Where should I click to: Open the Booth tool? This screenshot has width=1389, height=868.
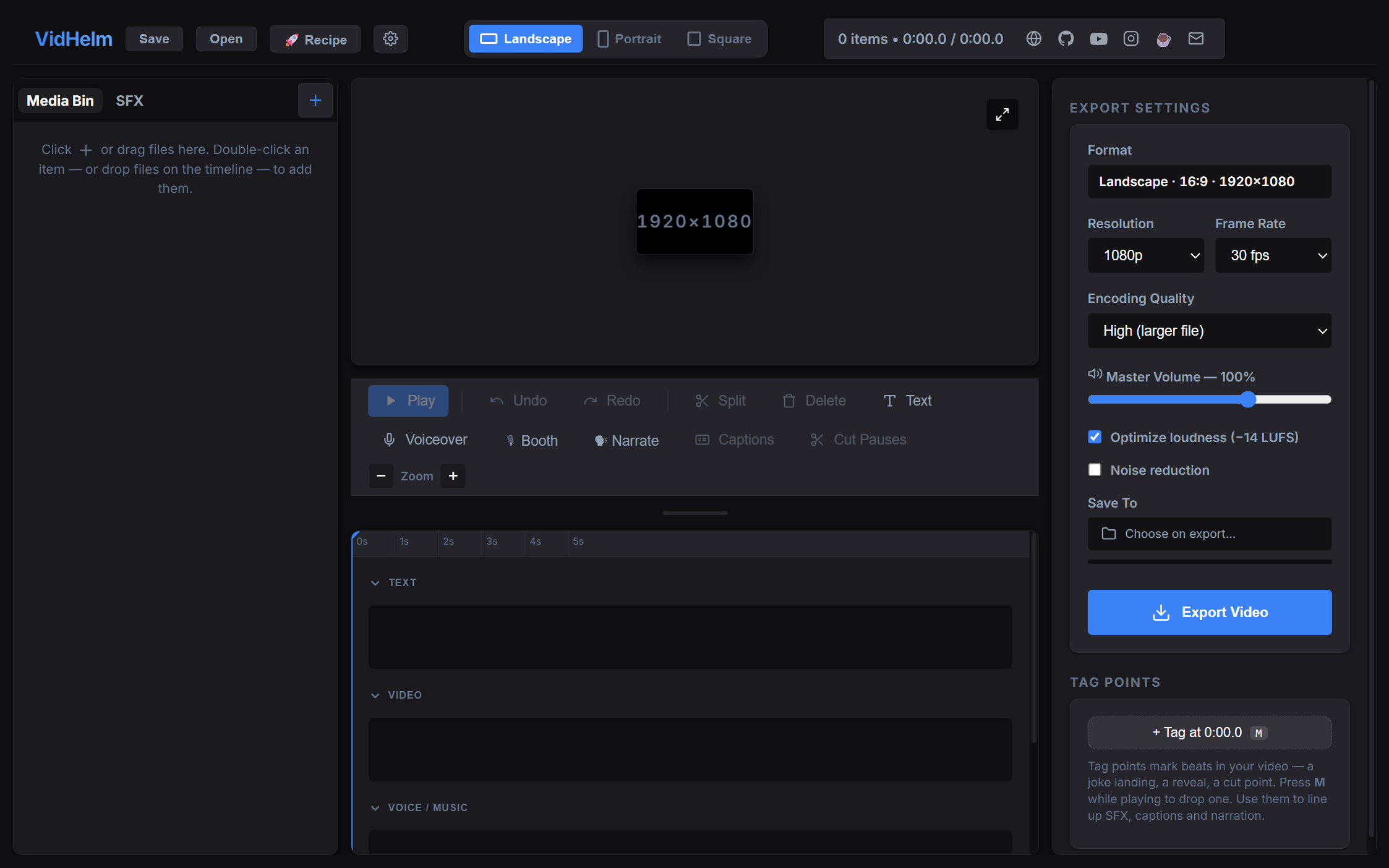pyautogui.click(x=532, y=441)
